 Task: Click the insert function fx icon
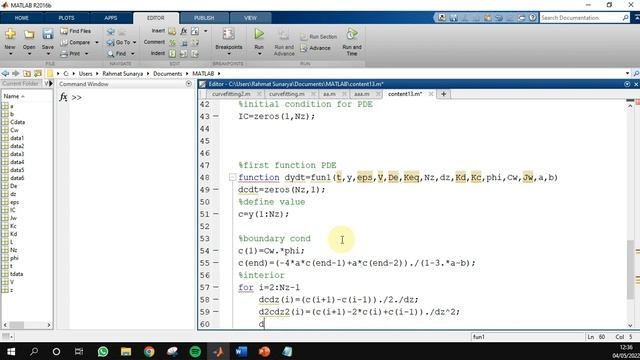184,31
